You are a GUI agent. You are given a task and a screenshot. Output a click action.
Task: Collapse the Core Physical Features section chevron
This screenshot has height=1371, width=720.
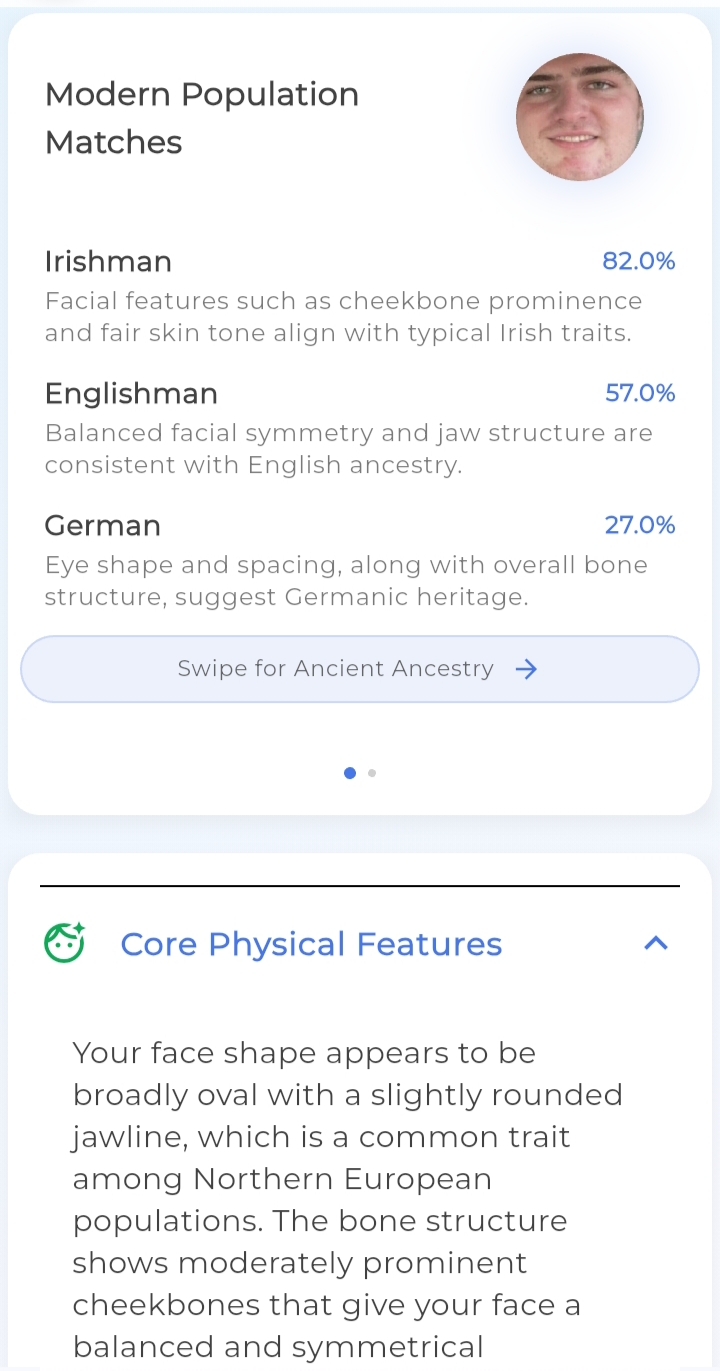655,943
